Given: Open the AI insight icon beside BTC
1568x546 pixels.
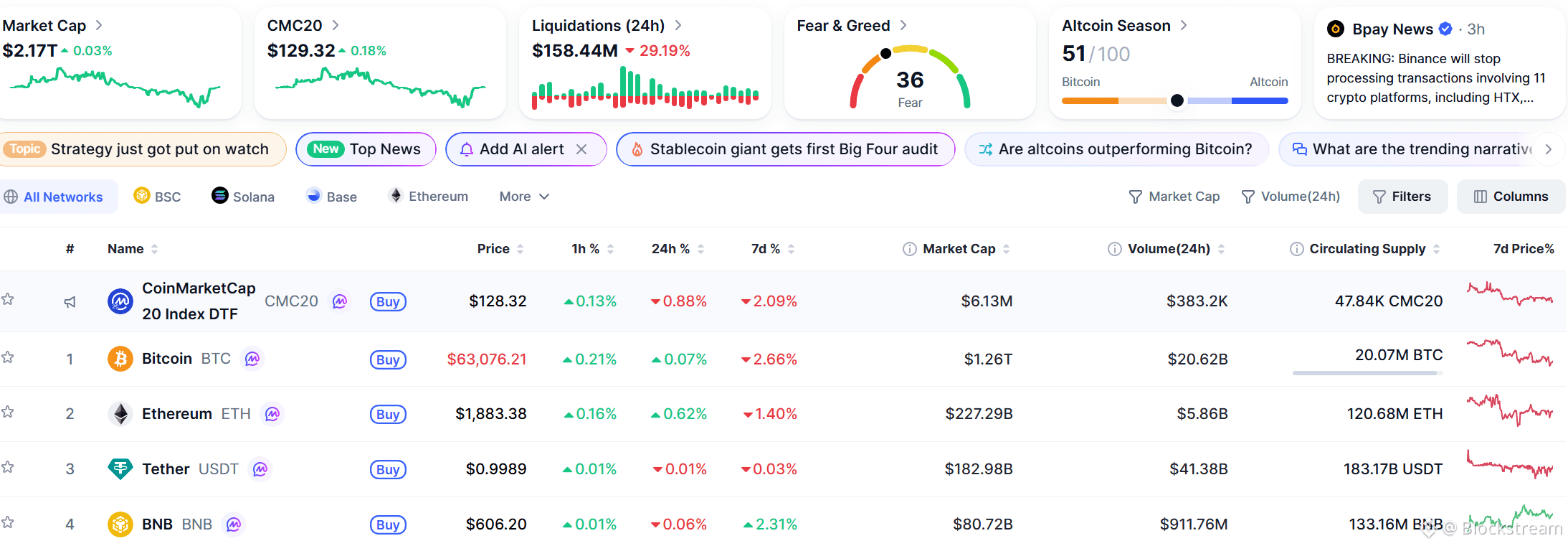Looking at the screenshot, I should click(252, 359).
